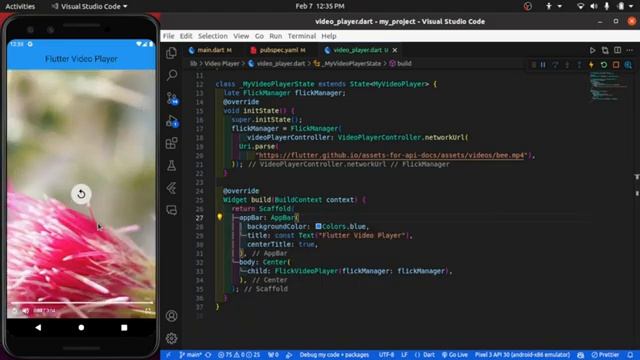
Task: Open the Terminal menu
Action: [302, 36]
